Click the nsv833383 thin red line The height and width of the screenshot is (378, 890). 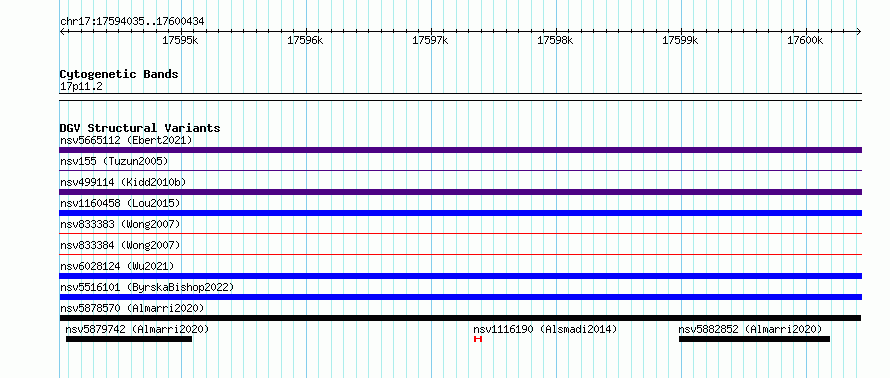(x=460, y=233)
